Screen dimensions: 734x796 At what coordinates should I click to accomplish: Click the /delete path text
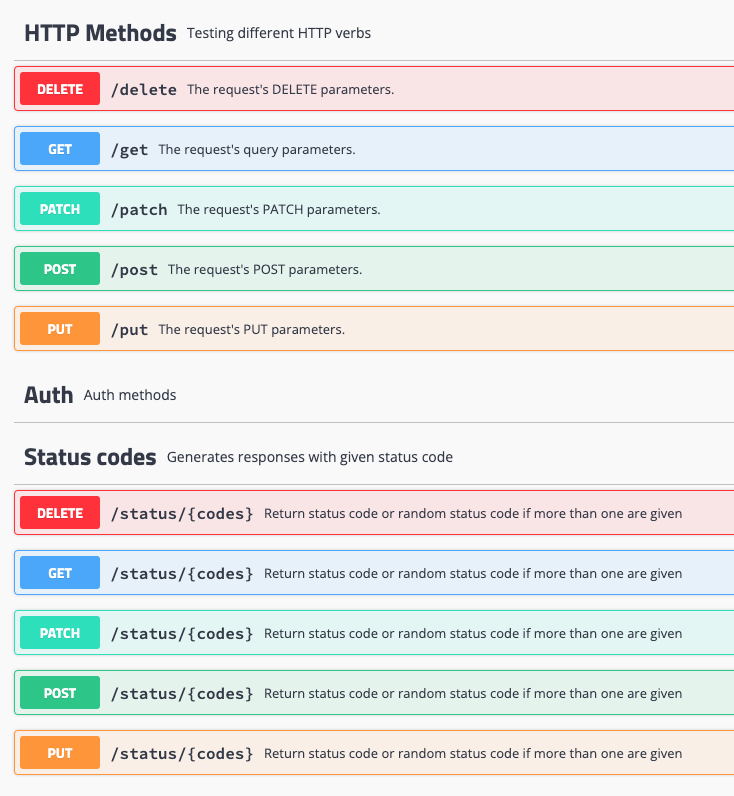point(143,90)
